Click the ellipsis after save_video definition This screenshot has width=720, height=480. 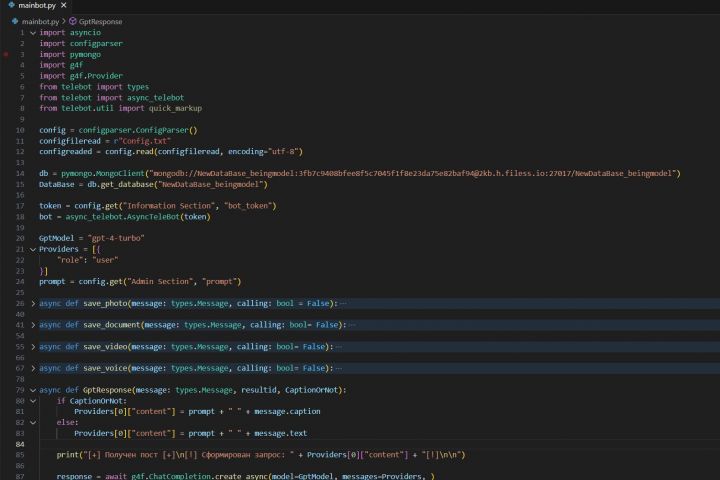(339, 346)
